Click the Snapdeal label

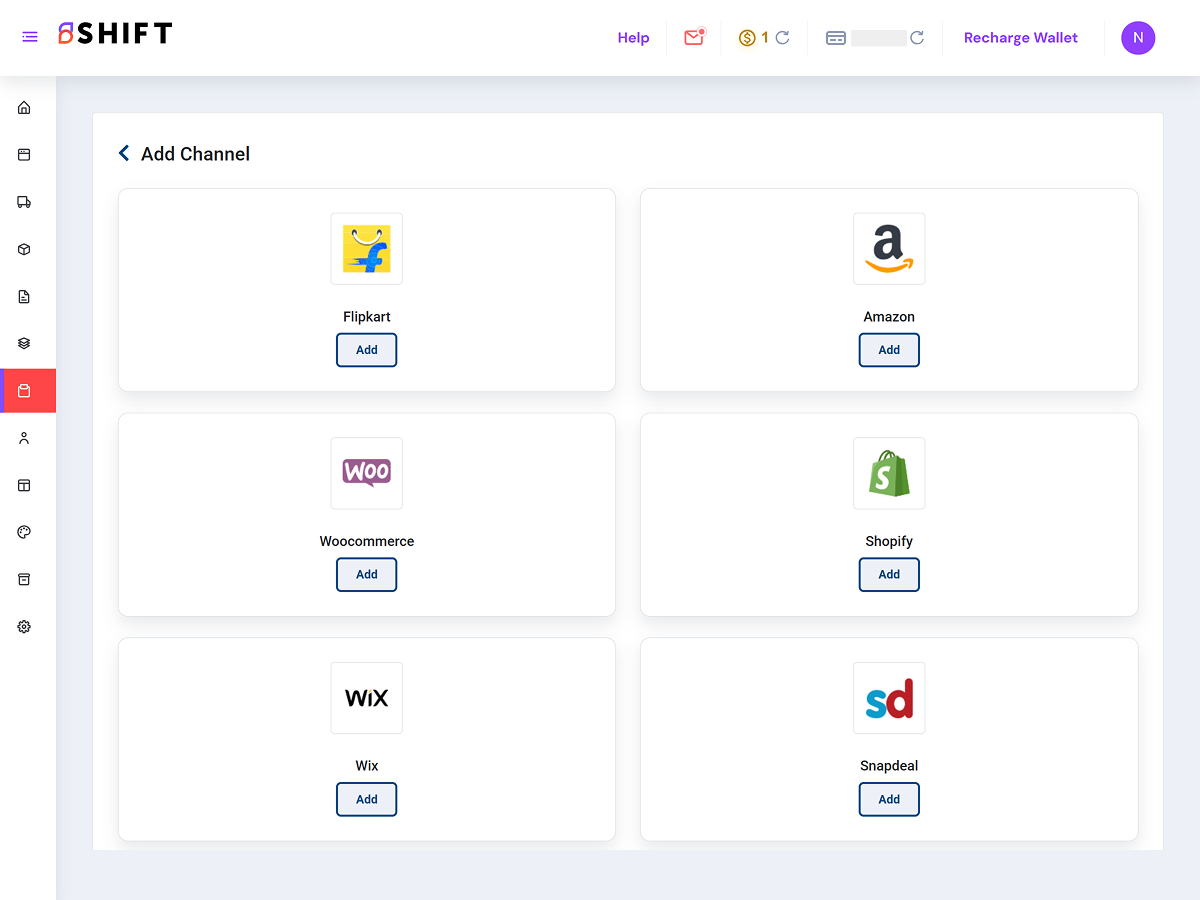coord(889,766)
